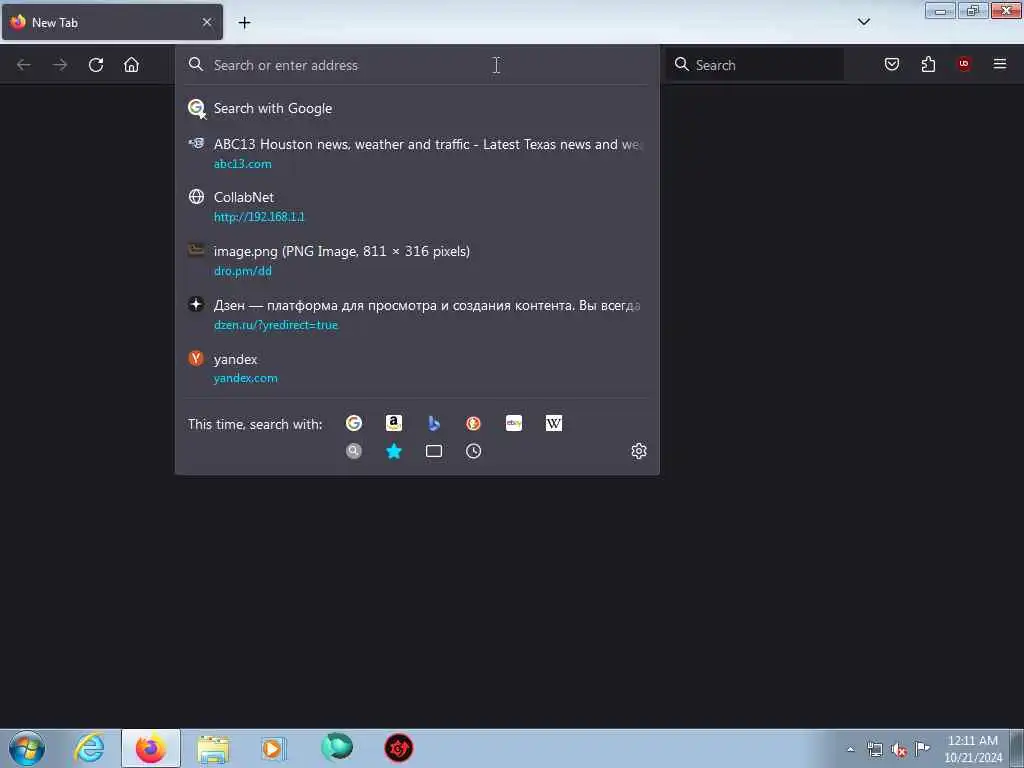Choose Search with Google suggestion
The image size is (1024, 768).
pos(417,108)
